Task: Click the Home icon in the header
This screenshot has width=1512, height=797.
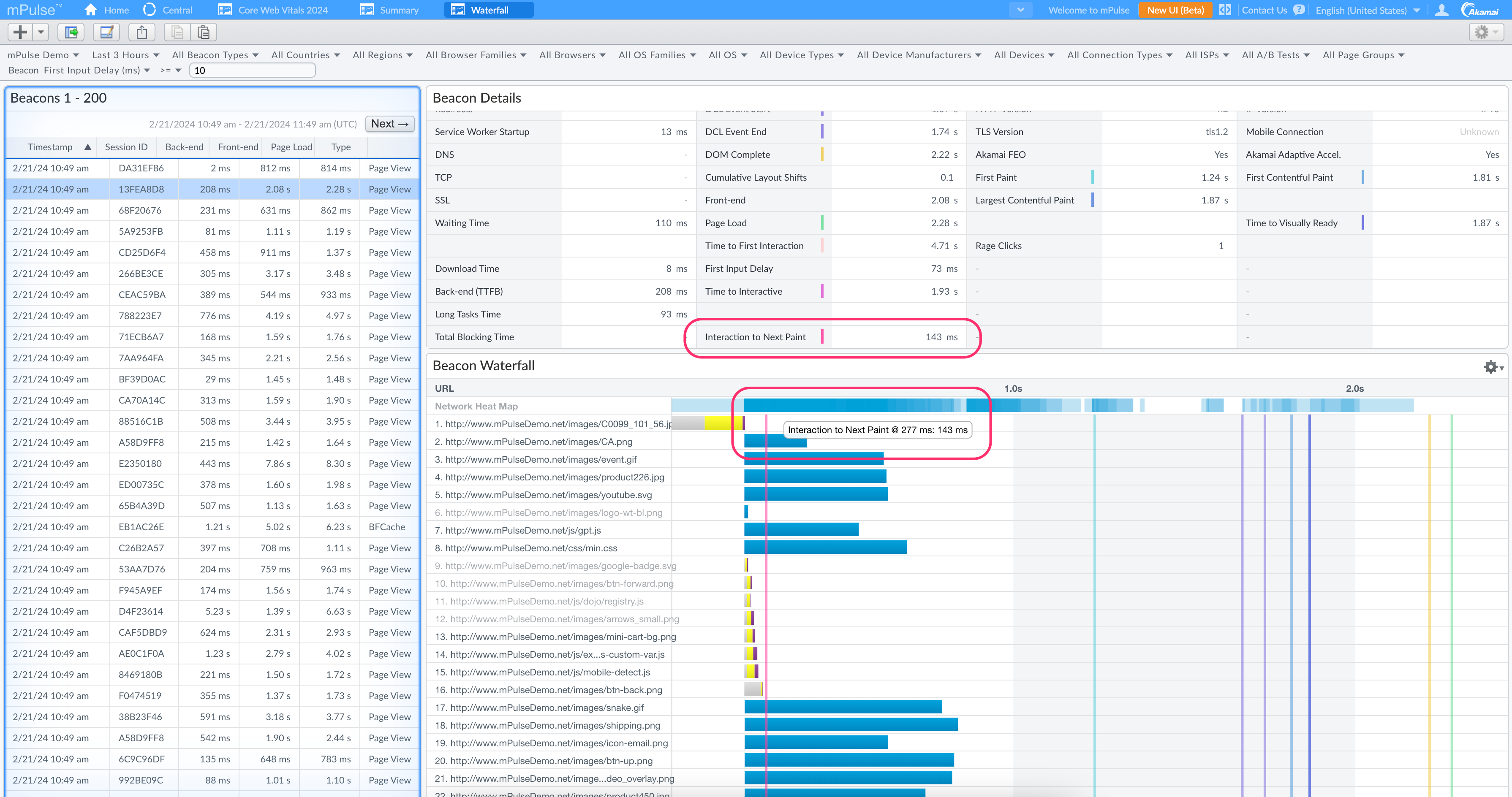Action: 90,9
